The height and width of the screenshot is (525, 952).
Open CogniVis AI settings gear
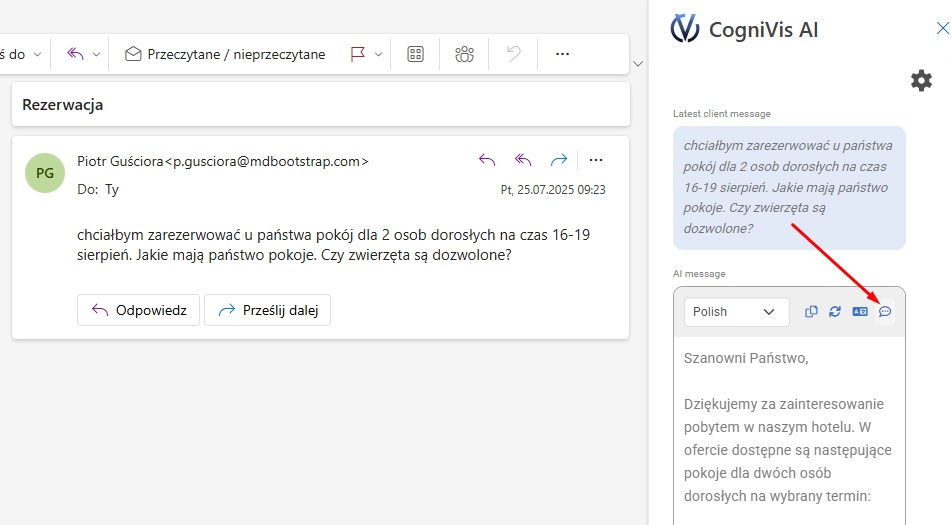click(921, 81)
